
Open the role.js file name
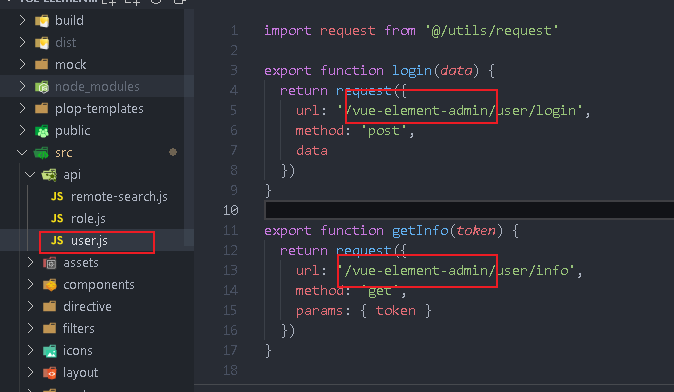point(88,219)
